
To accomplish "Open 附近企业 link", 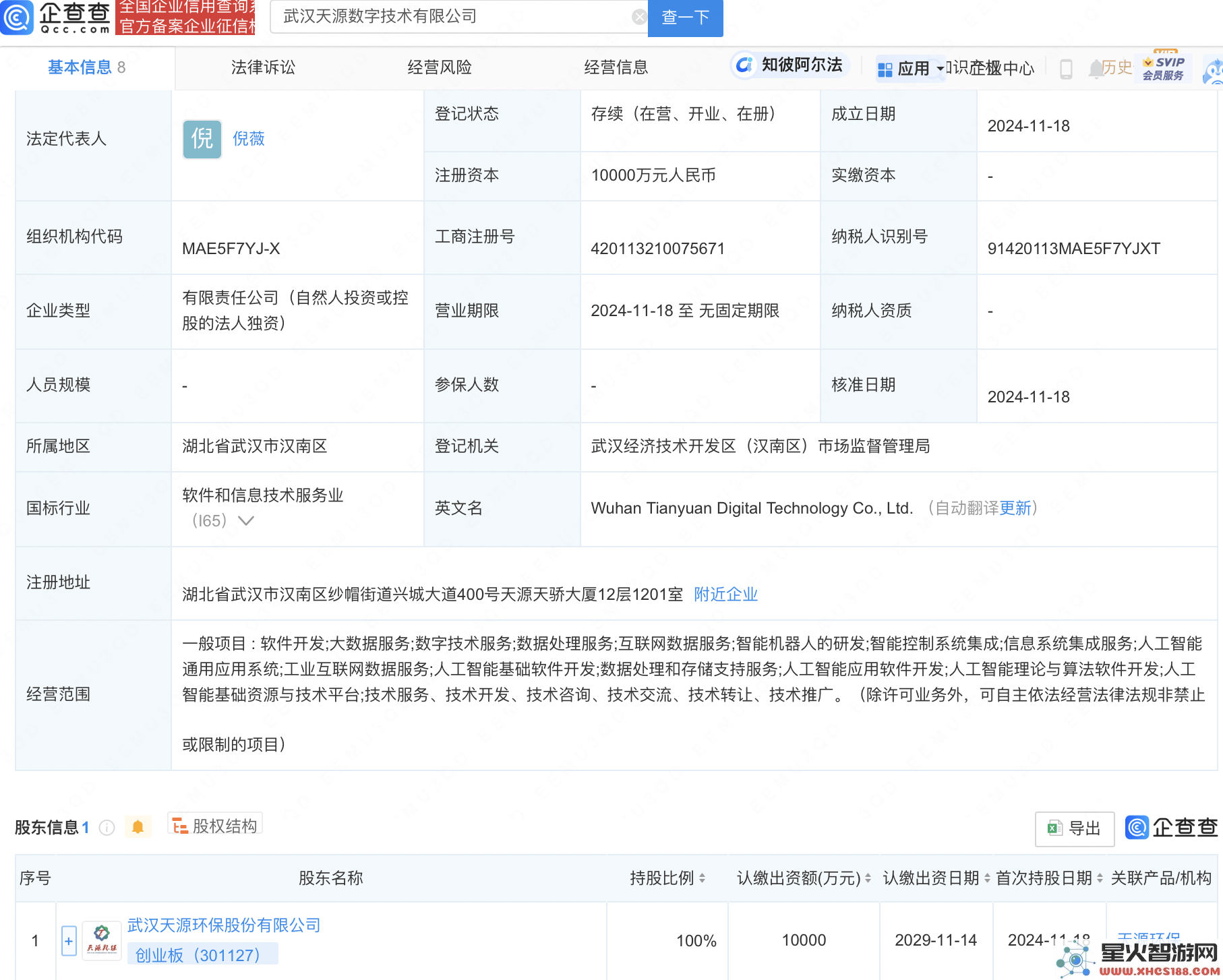I will [x=726, y=594].
